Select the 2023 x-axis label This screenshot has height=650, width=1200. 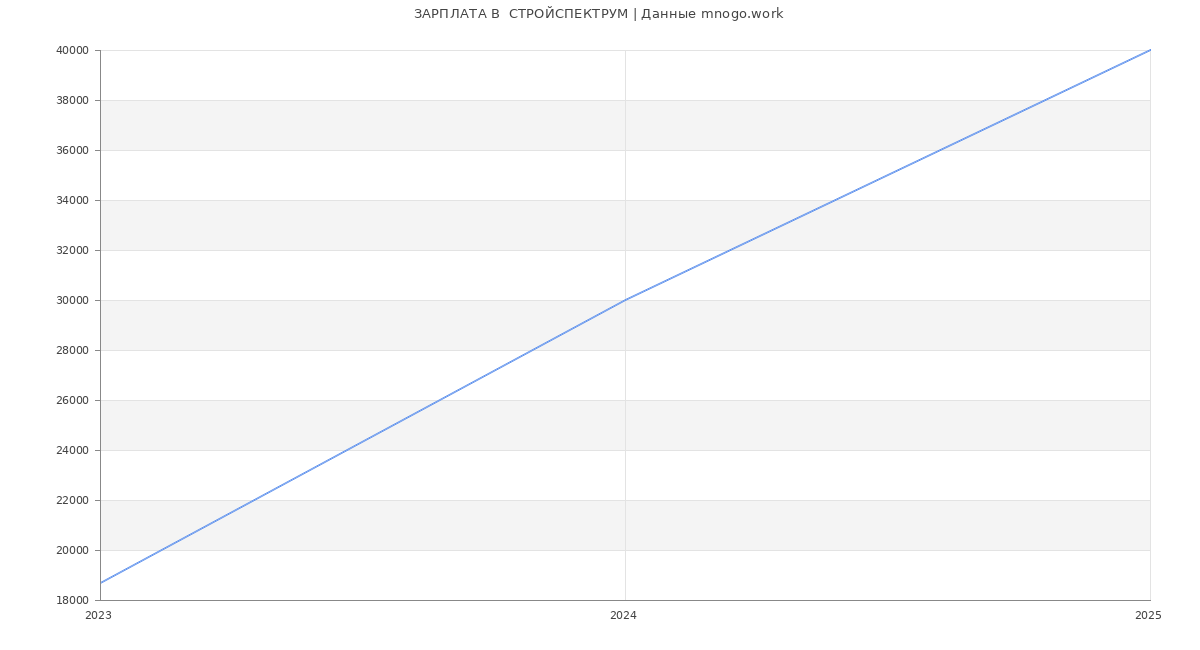(98, 616)
